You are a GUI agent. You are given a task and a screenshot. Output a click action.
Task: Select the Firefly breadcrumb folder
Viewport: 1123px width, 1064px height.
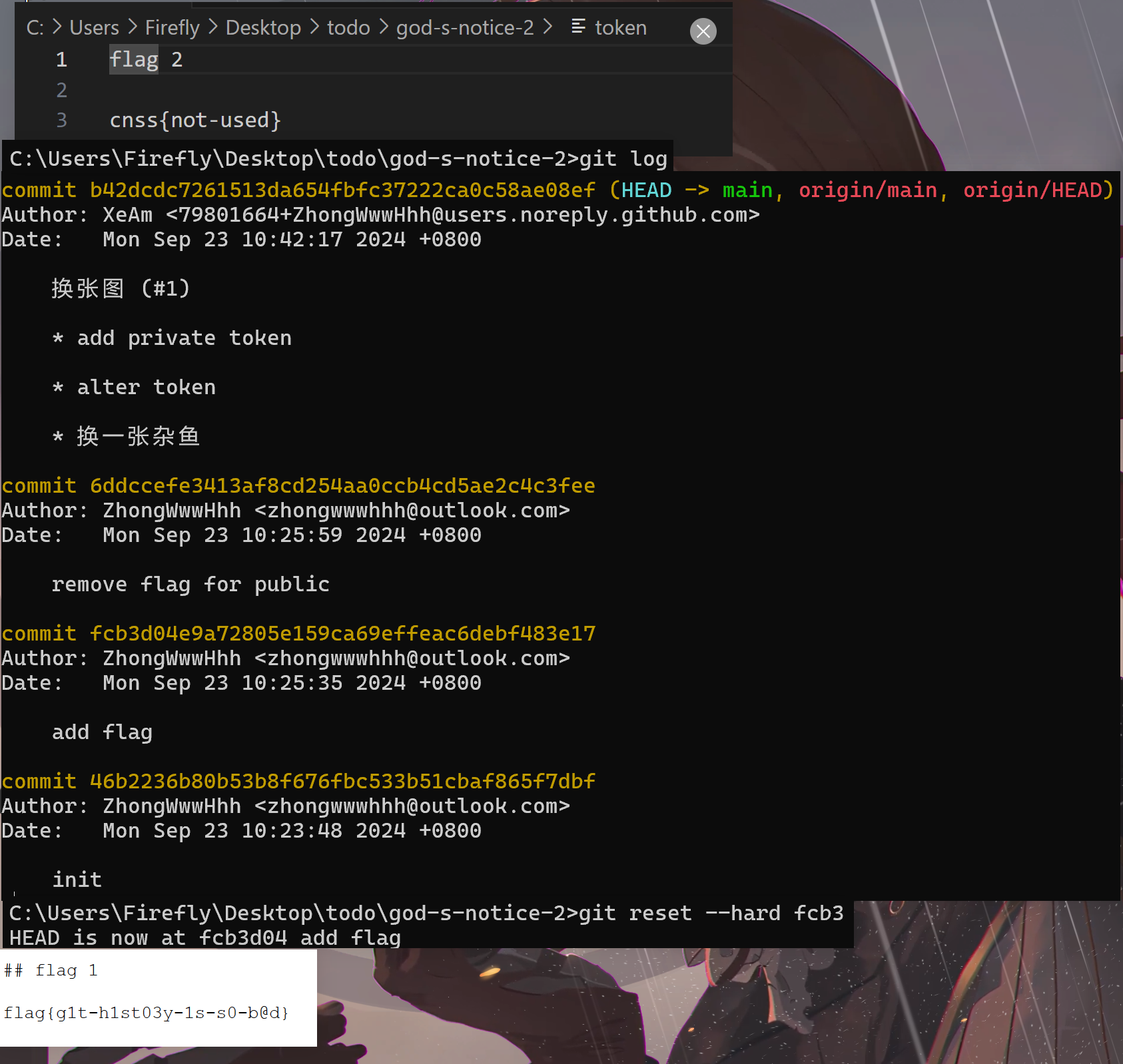coord(172,28)
